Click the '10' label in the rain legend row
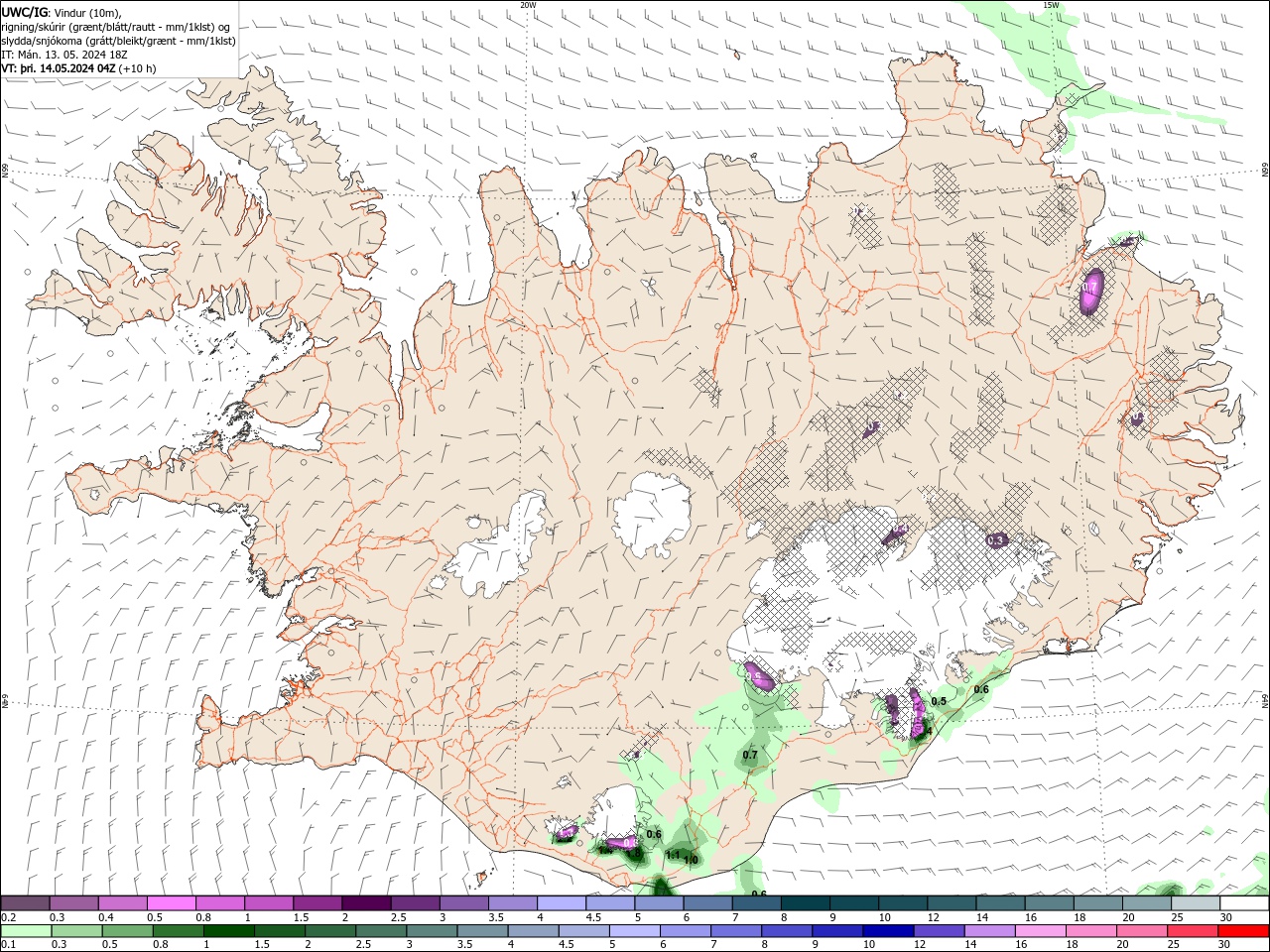Viewport: 1270px width, 952px height. pos(868,945)
